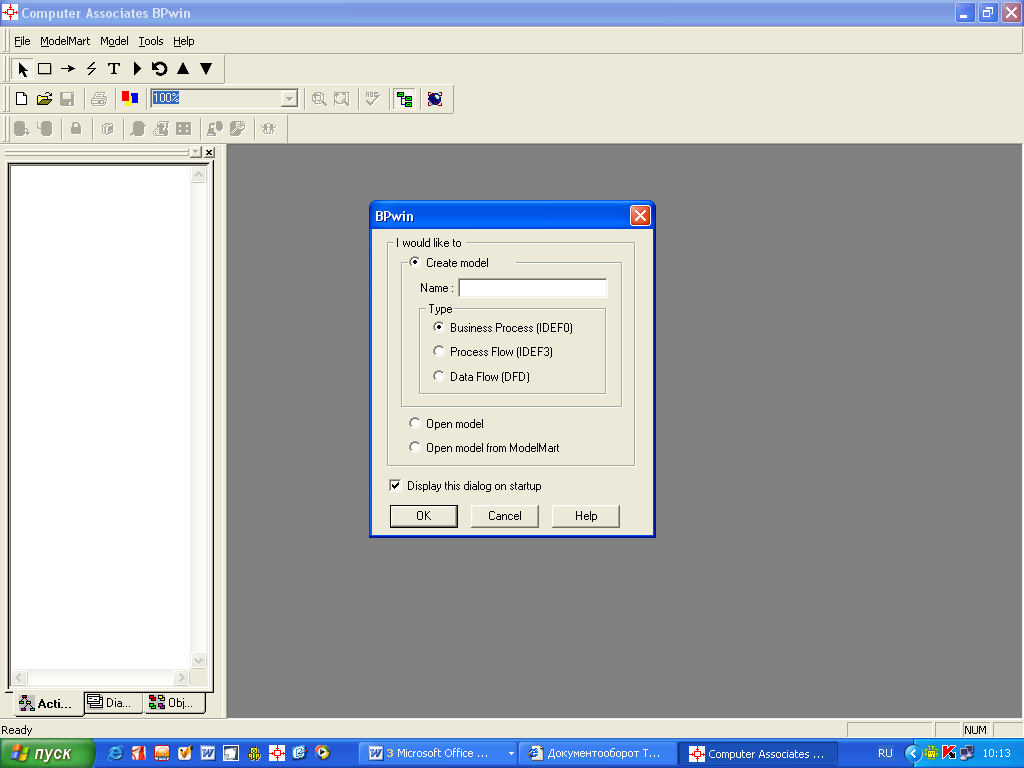
Task: Select the Activity Box tool
Action: 45,69
